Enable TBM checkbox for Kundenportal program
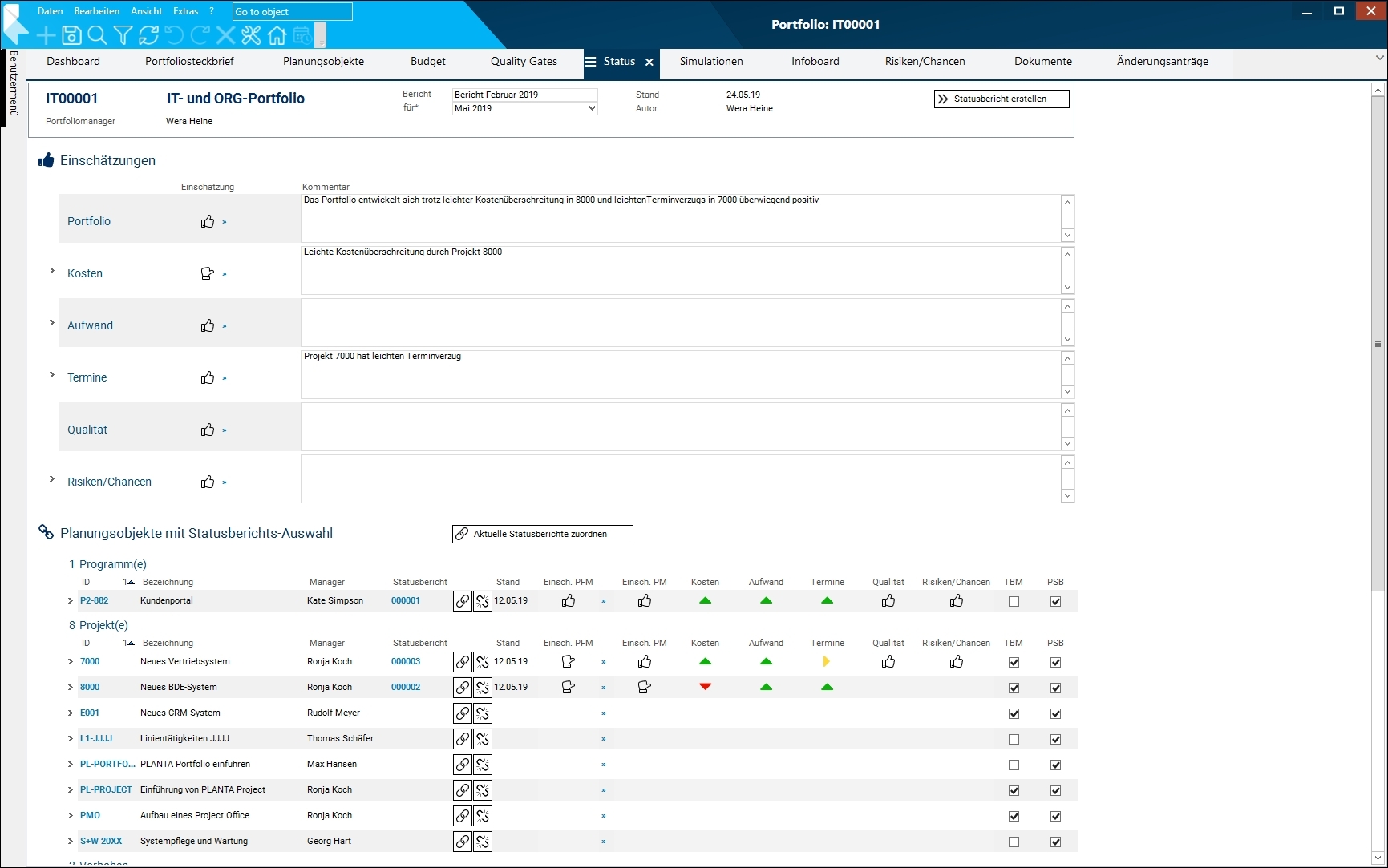 [x=1014, y=601]
